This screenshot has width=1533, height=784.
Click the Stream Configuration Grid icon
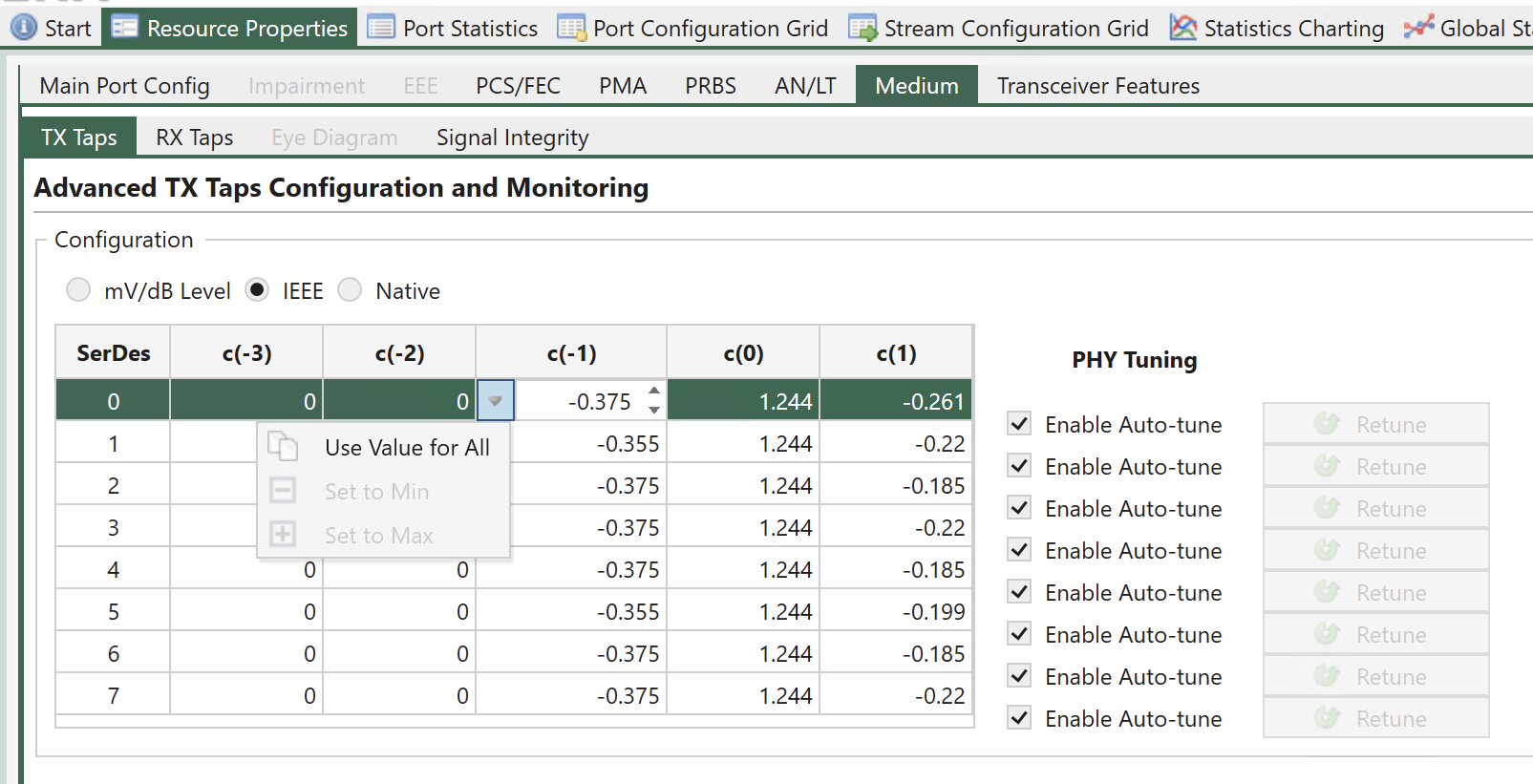click(x=862, y=29)
